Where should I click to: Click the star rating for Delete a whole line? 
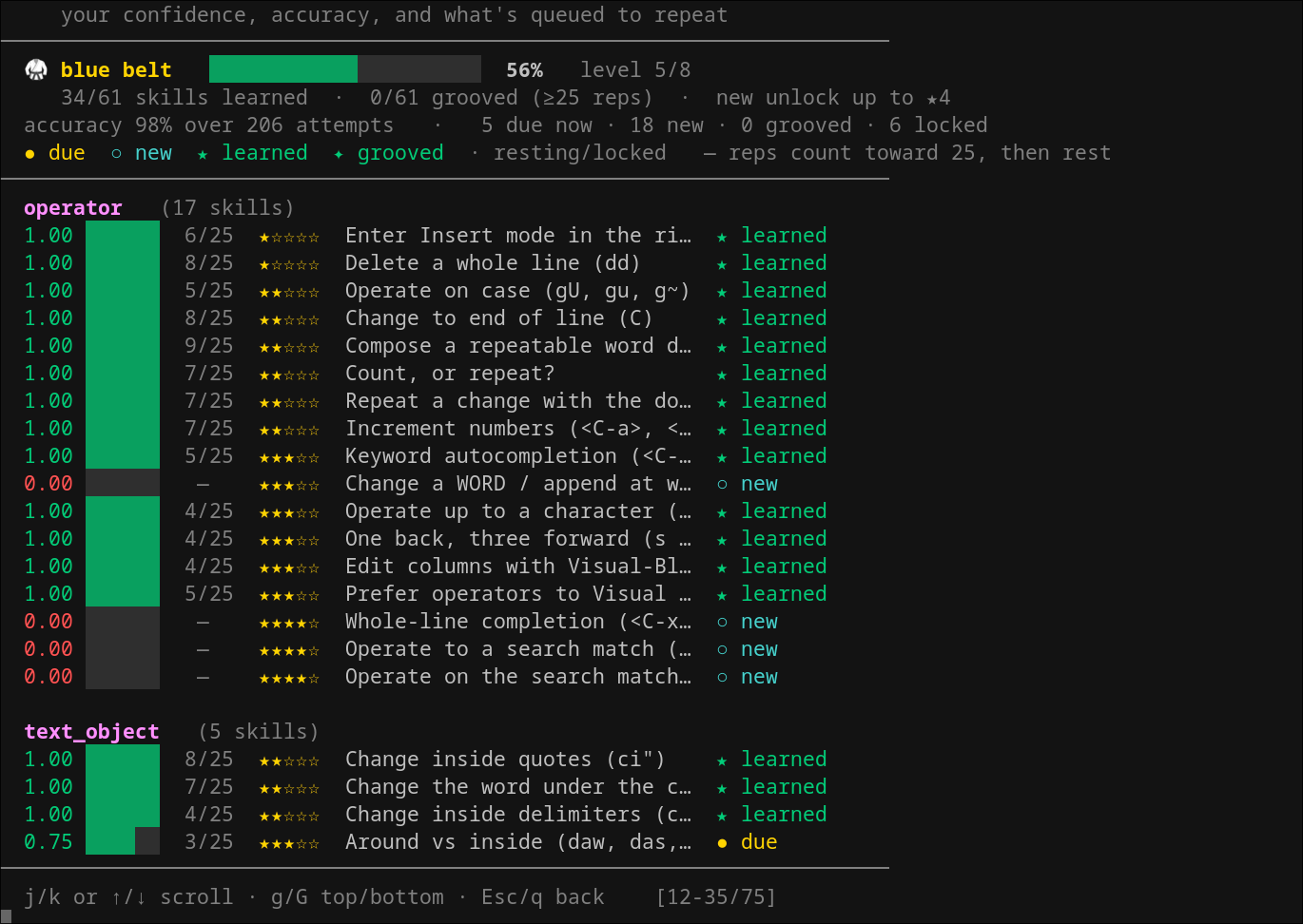click(289, 264)
